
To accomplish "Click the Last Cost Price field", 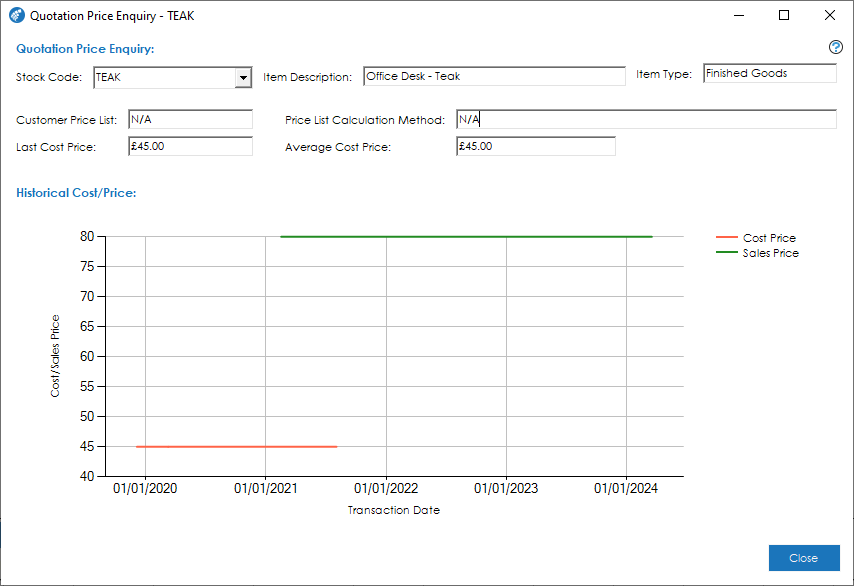I will (x=190, y=145).
